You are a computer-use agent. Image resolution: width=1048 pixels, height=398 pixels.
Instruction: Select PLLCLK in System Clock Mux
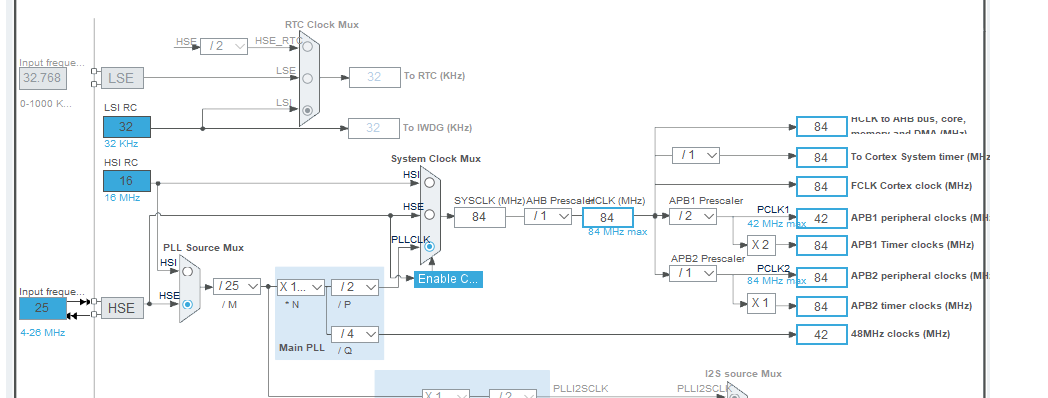click(430, 247)
